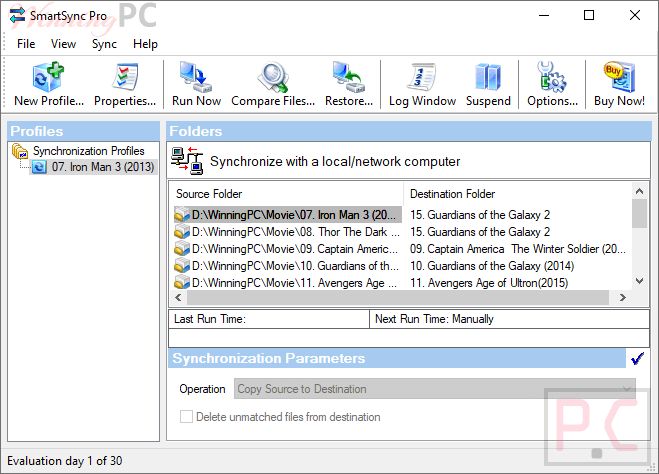Click folder icon of 08. Thor source row
The width and height of the screenshot is (659, 474).
pos(182,232)
